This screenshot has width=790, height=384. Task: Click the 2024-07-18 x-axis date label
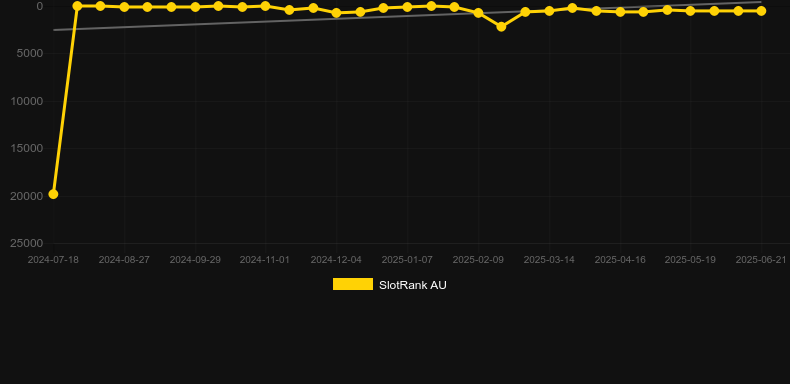pos(53,260)
